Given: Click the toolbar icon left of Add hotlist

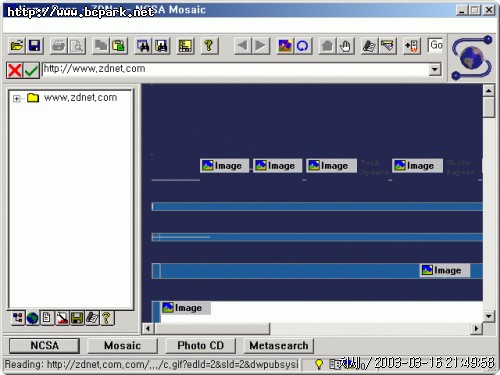Looking at the screenshot, I should click(388, 46).
